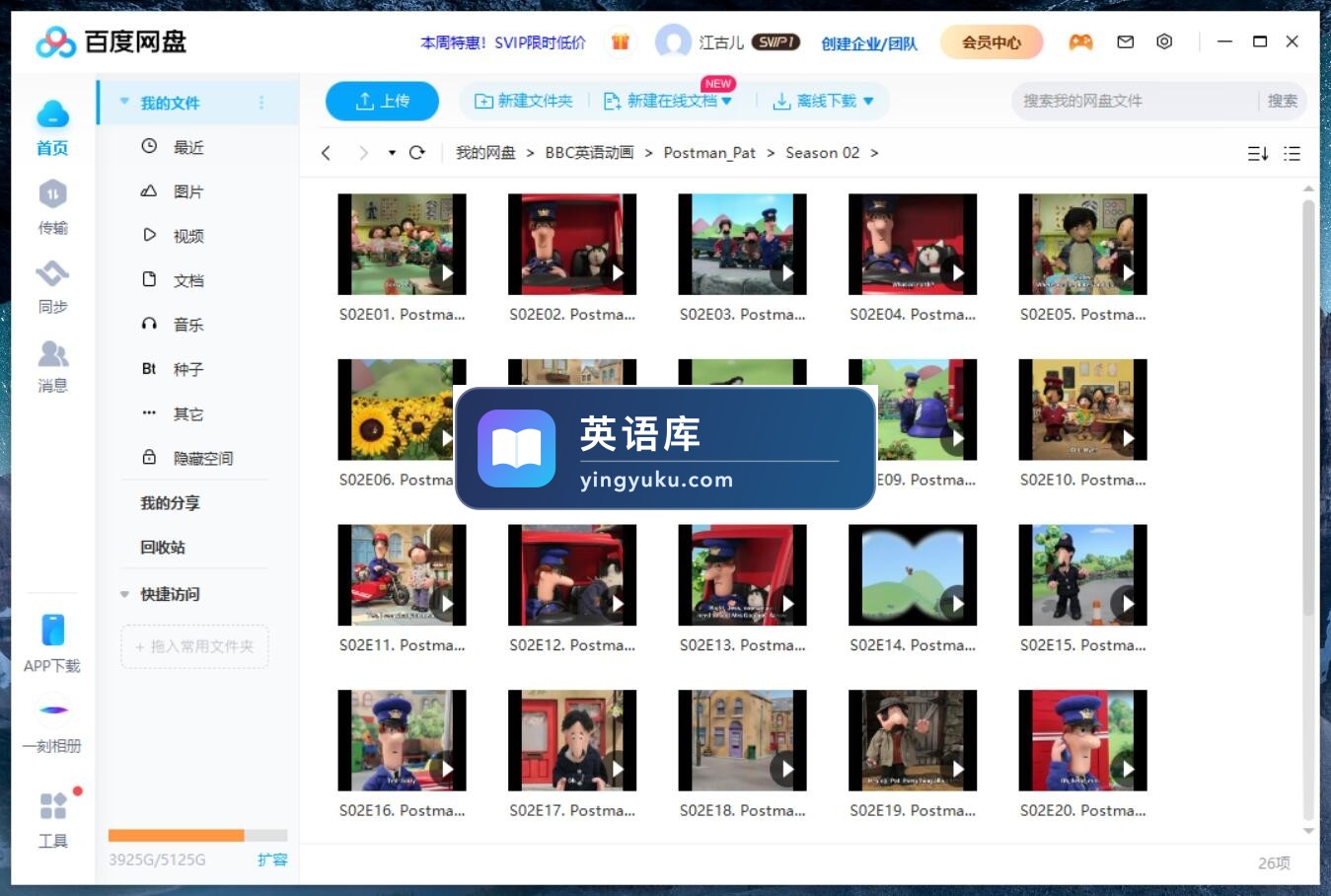Select the S02E20 video thumbnail
1331x896 pixels.
(1082, 740)
